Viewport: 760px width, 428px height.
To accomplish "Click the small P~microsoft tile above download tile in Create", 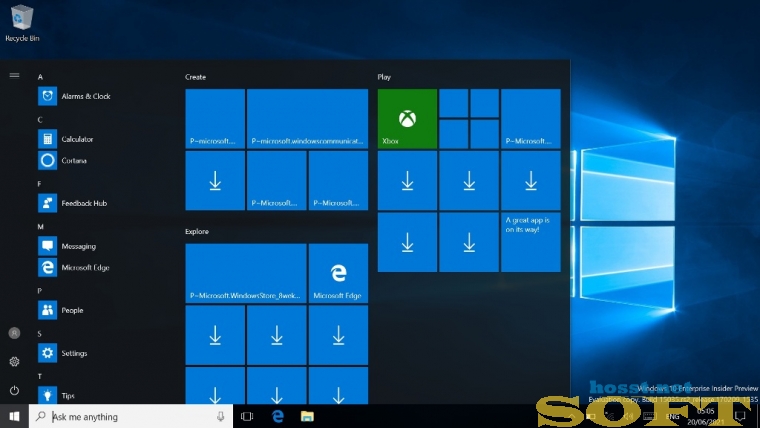I will tap(215, 119).
